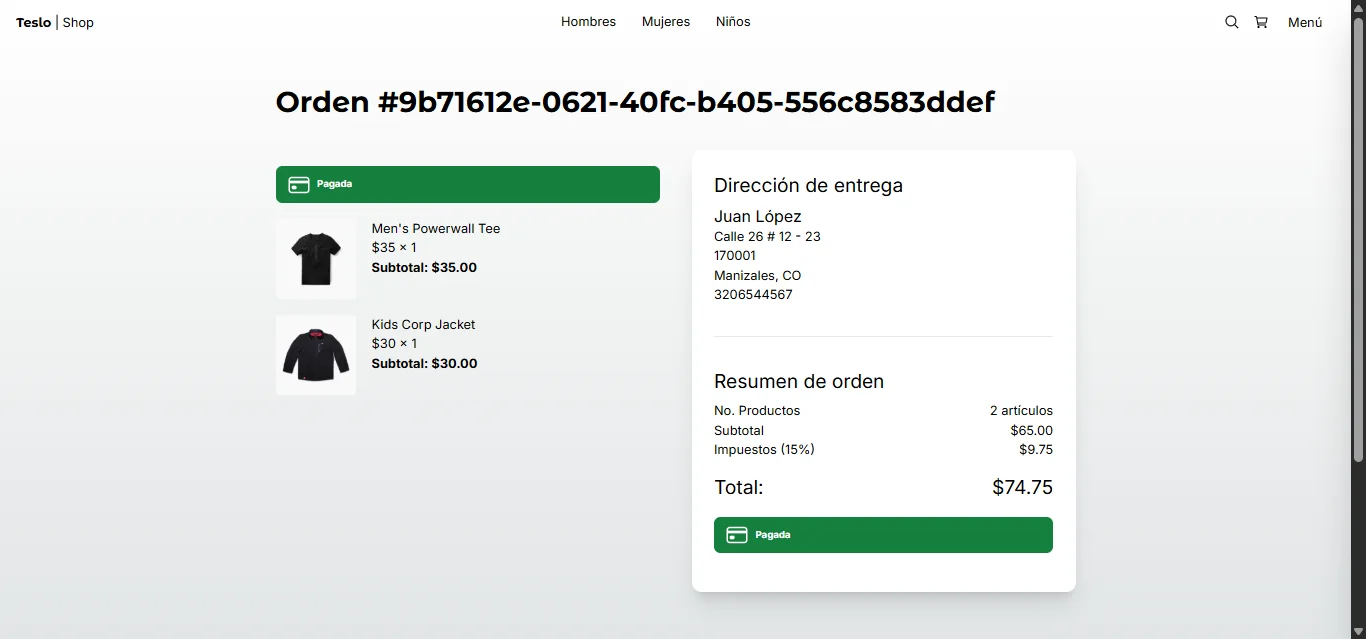Click the credit card icon in summary Pagada banner

tap(737, 535)
